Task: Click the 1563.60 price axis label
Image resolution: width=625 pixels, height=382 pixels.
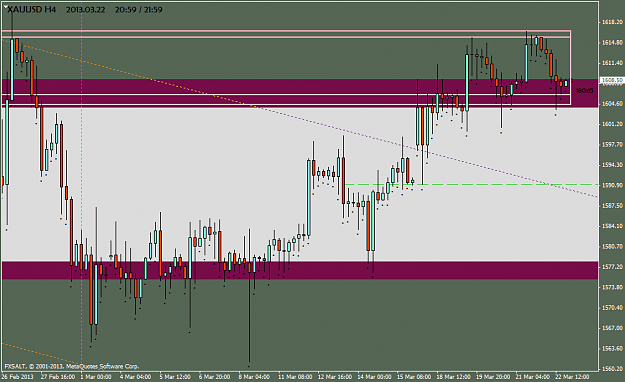Action: [612, 348]
